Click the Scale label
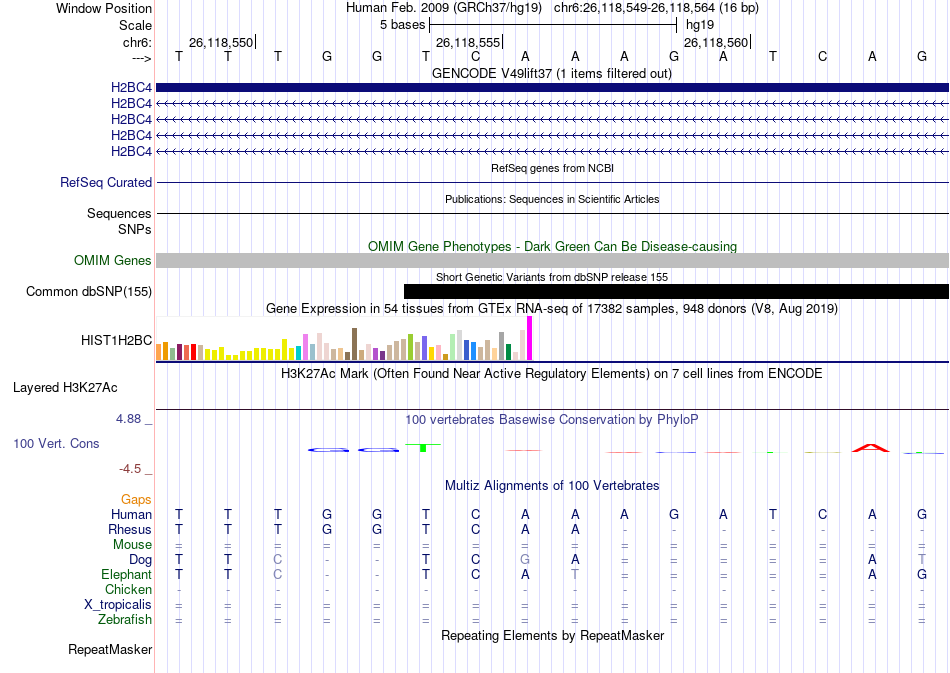950x673 pixels. (136, 25)
